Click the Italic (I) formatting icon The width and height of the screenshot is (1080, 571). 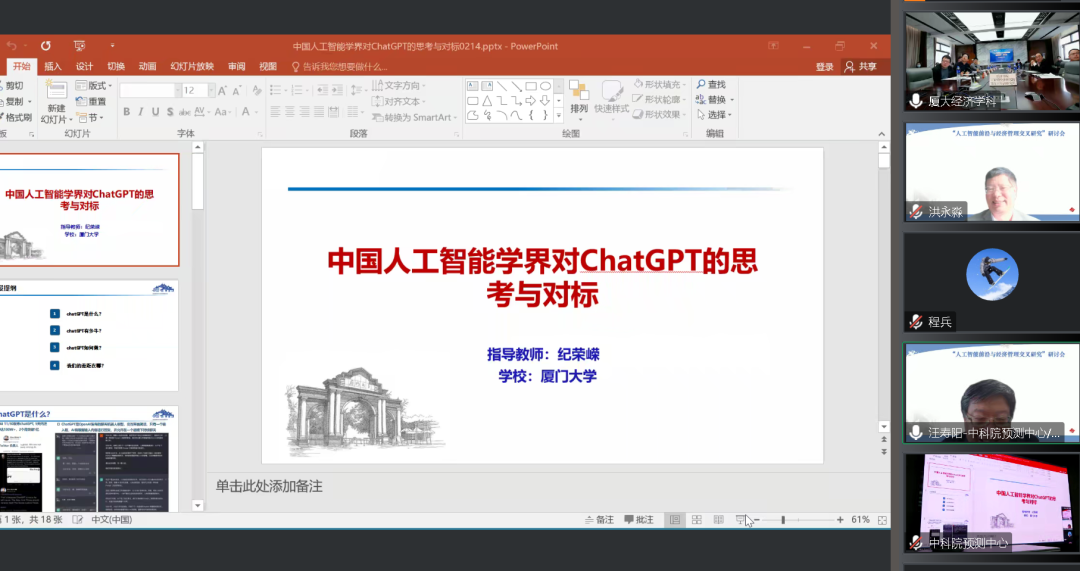click(x=141, y=112)
